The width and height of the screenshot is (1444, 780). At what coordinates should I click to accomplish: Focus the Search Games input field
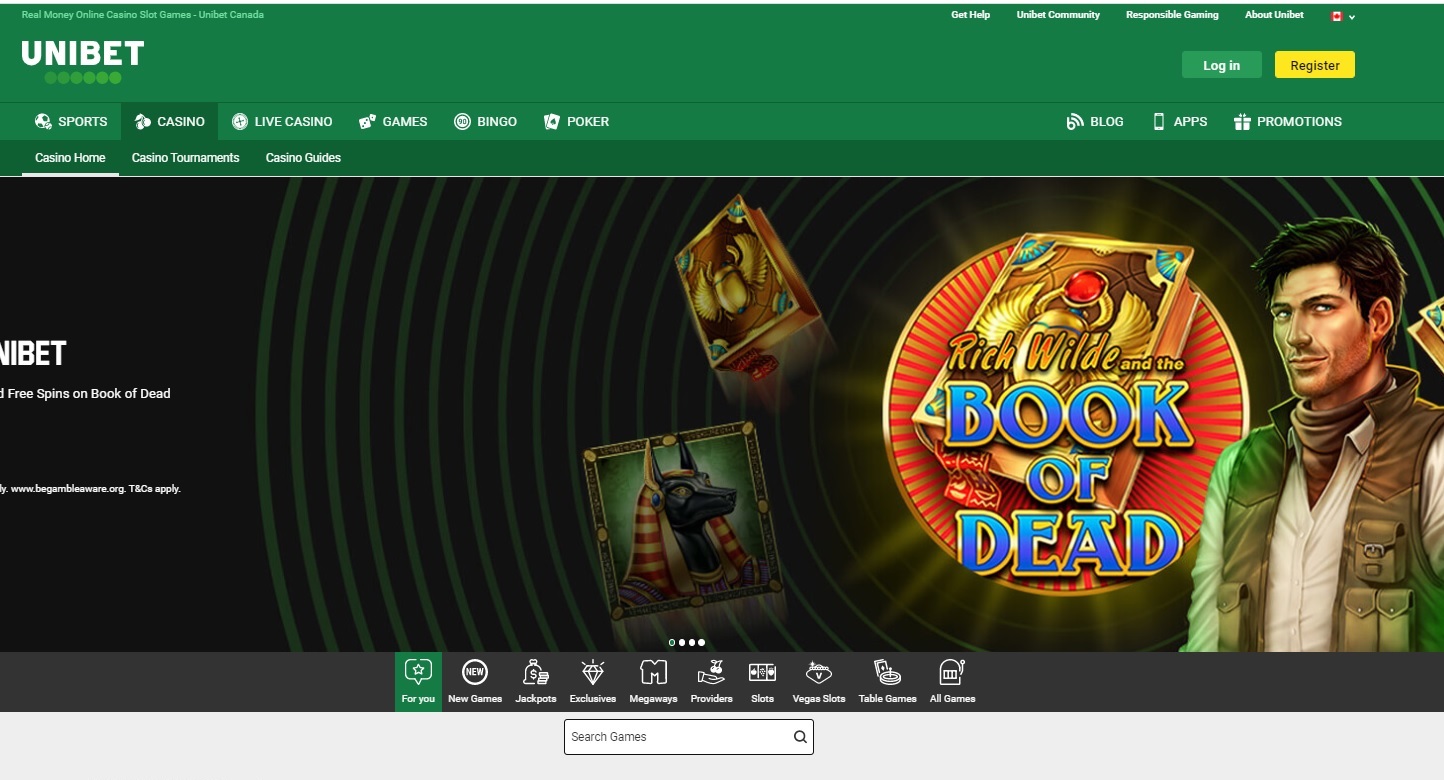click(689, 737)
